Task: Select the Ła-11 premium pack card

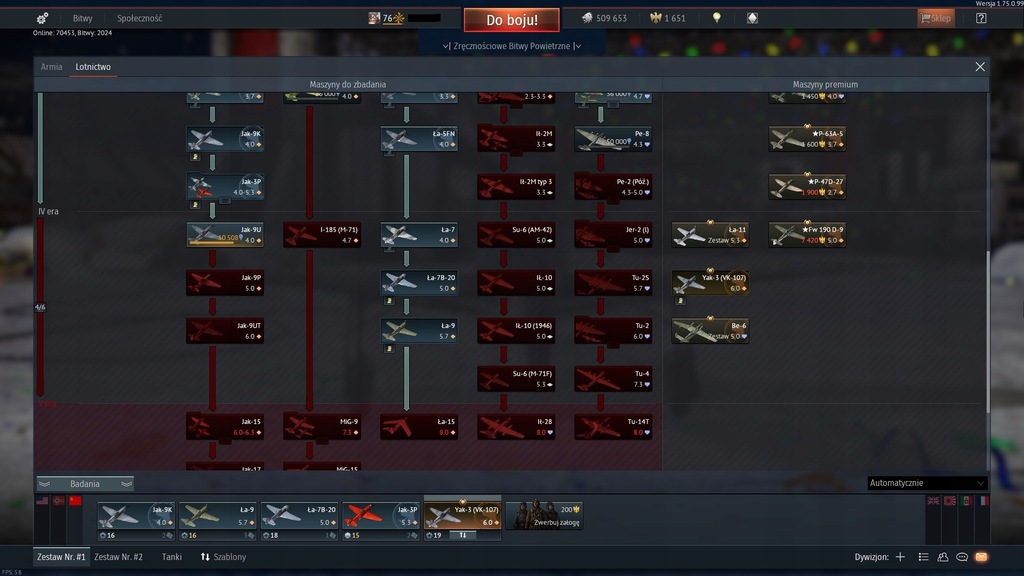Action: tap(711, 235)
